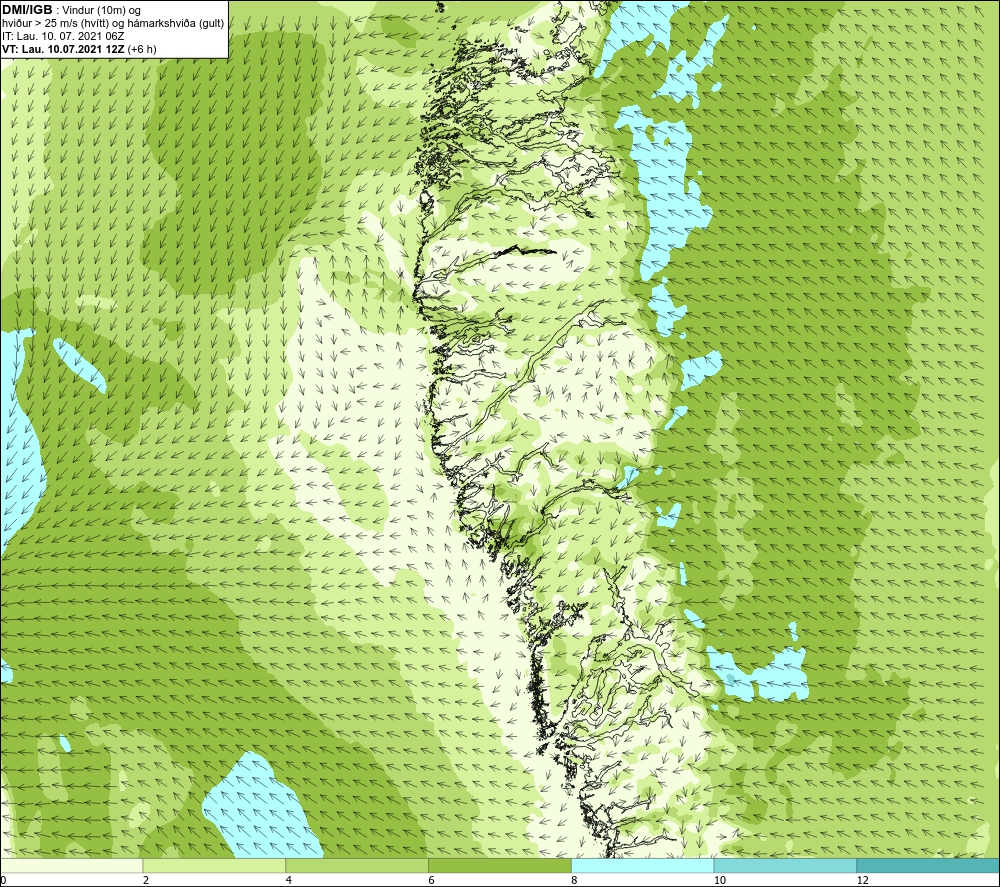This screenshot has height=887, width=1000.
Task: Click the palest 0–2 m/s color bar segment
Action: 71,865
